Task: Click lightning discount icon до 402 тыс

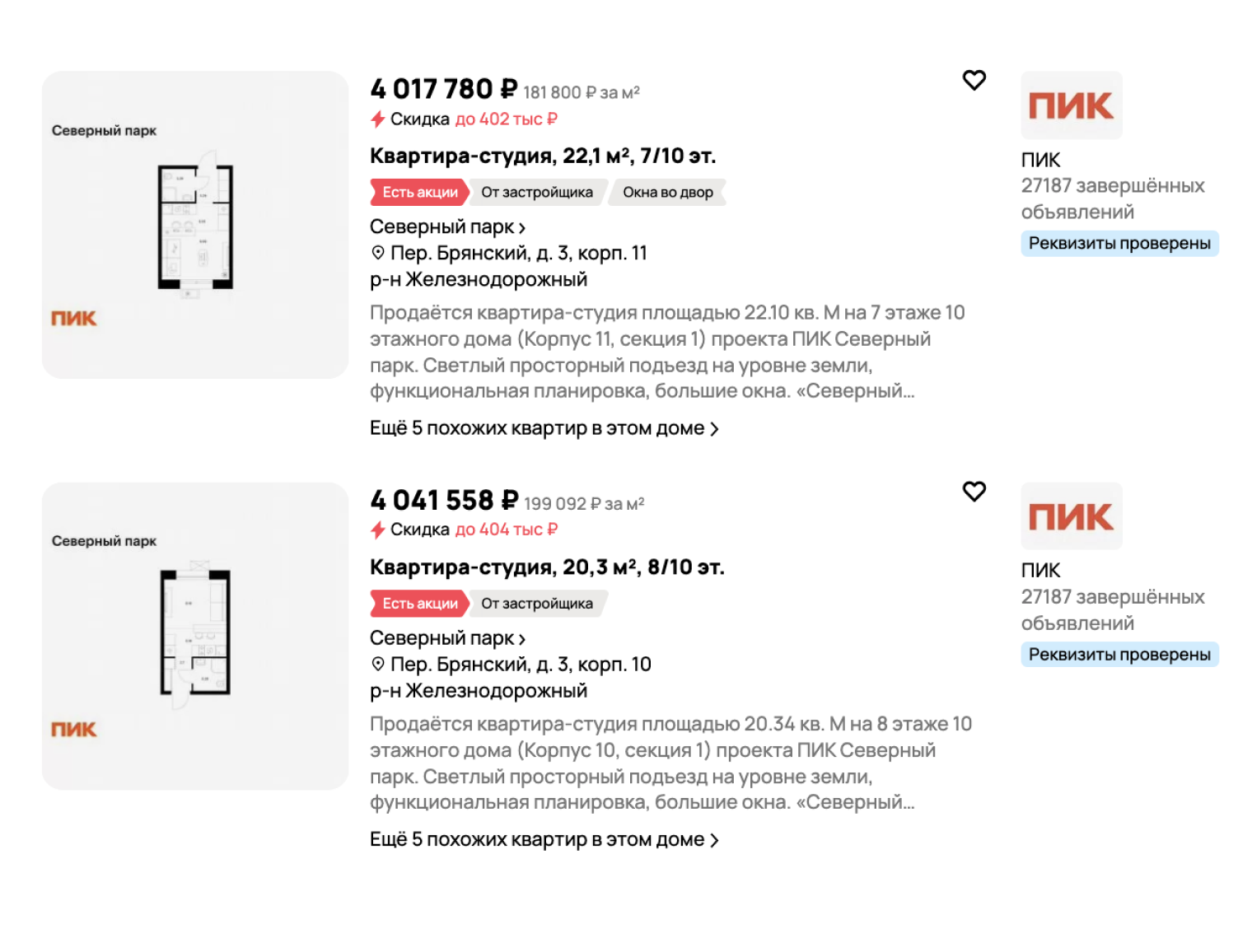Action: tap(378, 119)
